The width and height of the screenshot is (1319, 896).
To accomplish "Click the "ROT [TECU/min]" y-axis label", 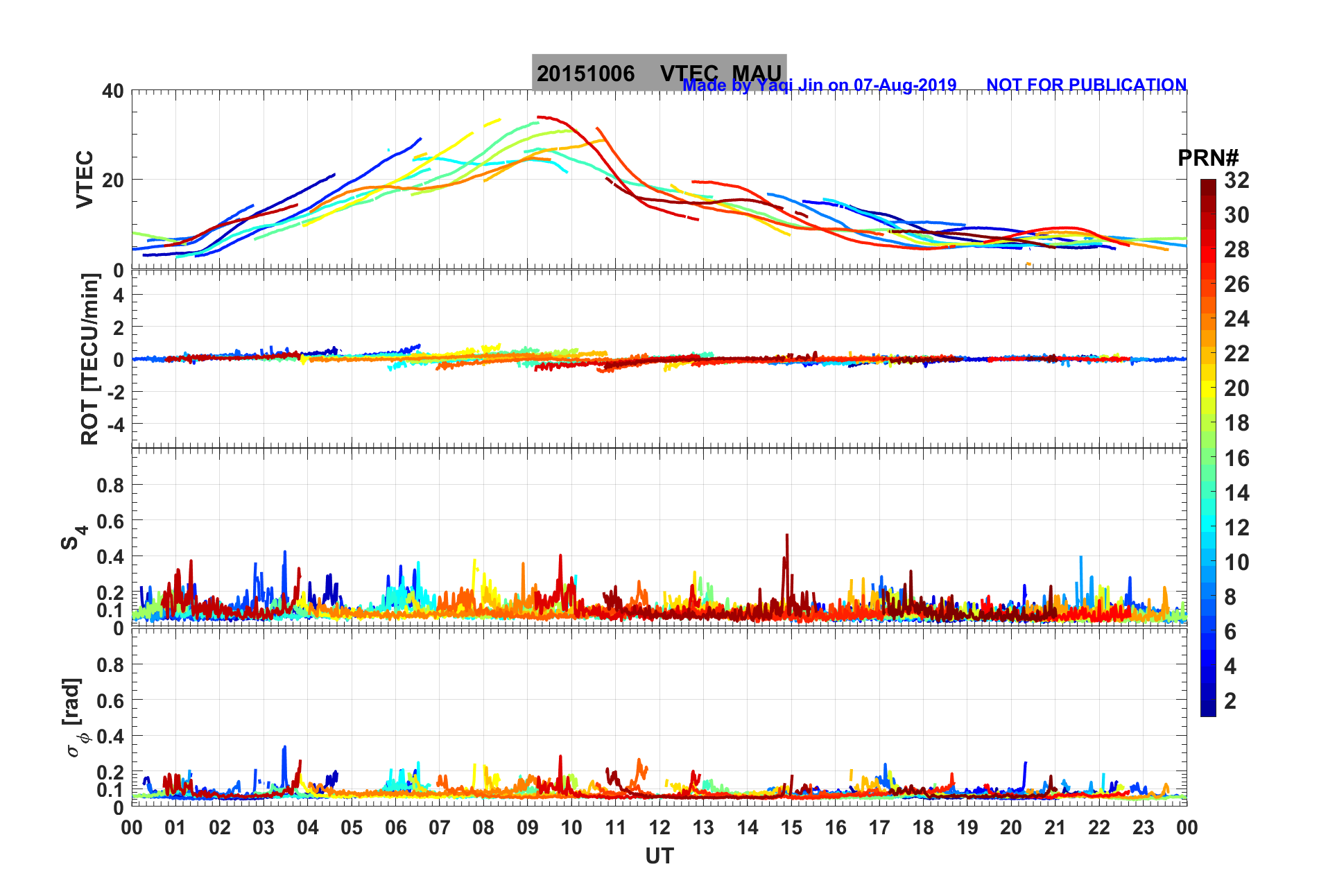I will click(x=90, y=359).
